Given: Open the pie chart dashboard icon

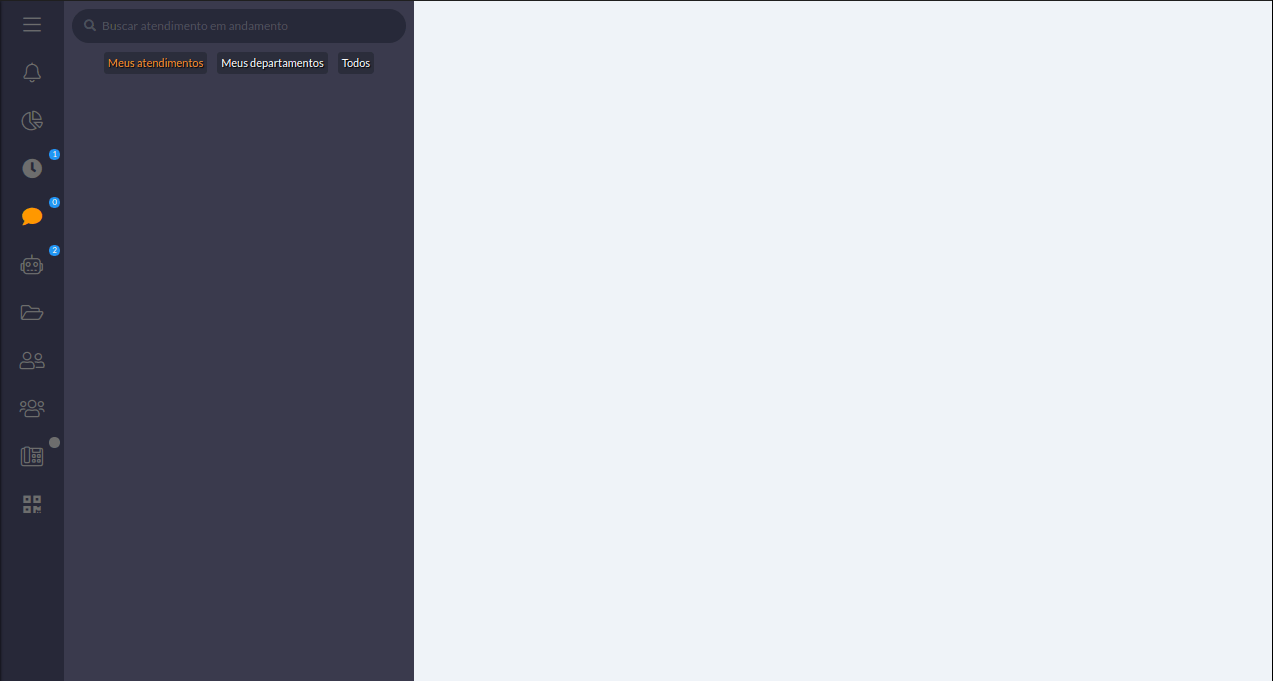Looking at the screenshot, I should tap(32, 121).
